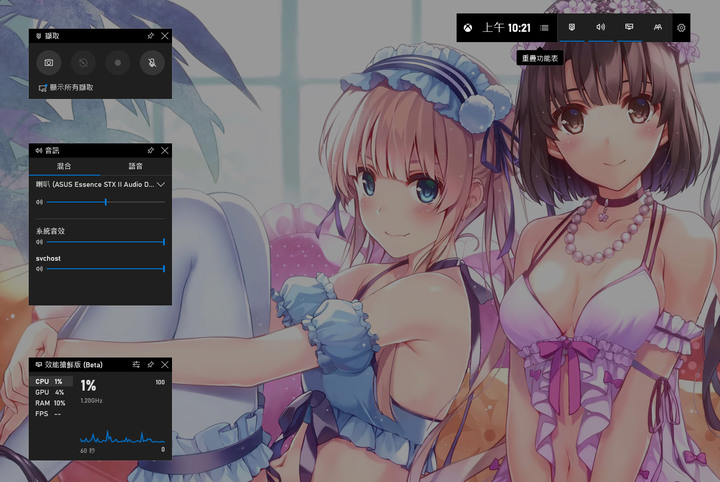Pin the Capture (擷取) widget
720x482 pixels.
click(x=151, y=36)
